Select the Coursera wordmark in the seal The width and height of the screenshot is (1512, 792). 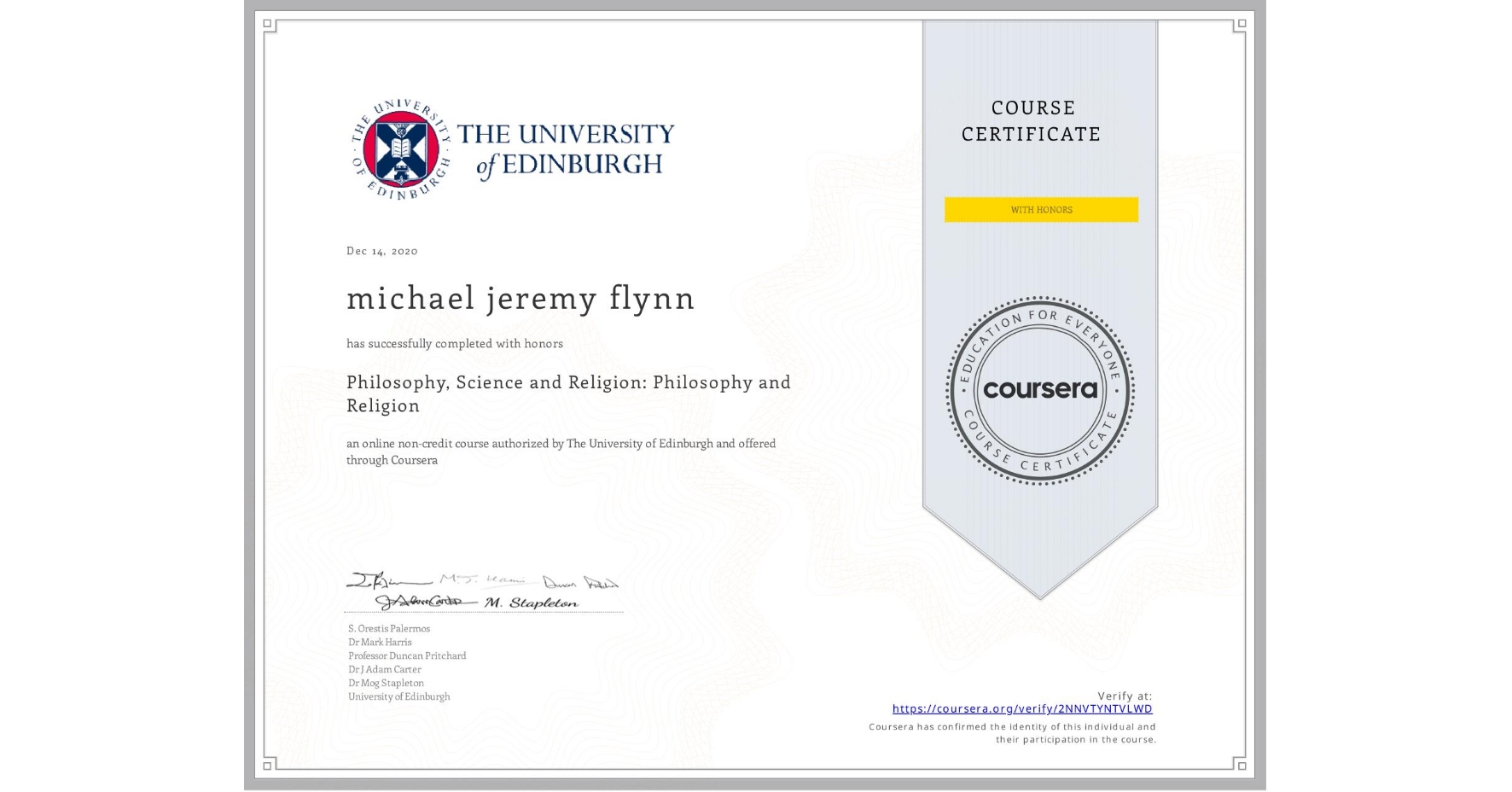click(x=1039, y=391)
